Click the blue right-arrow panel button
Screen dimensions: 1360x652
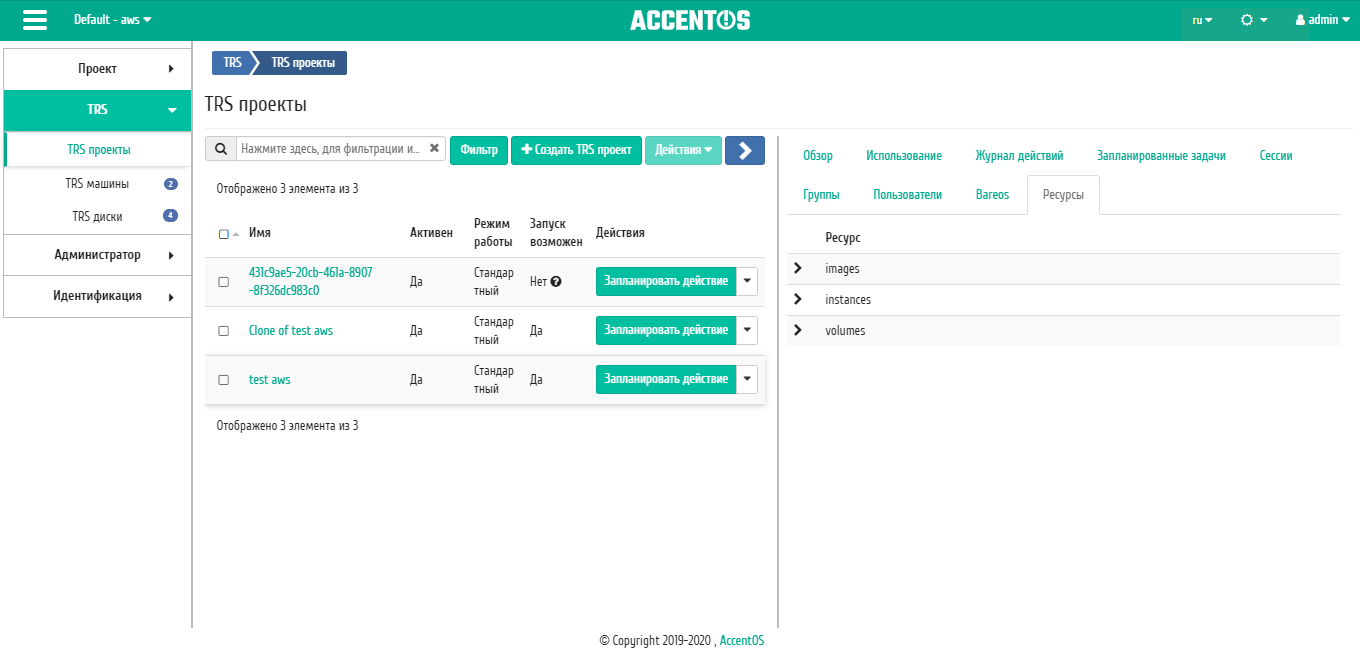click(745, 150)
